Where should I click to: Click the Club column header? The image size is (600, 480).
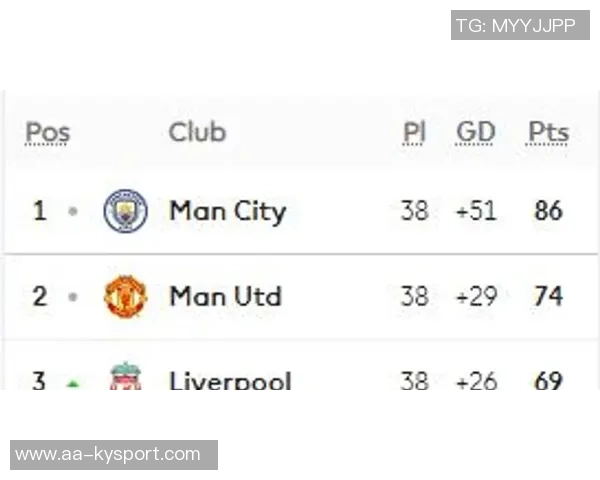pyautogui.click(x=197, y=132)
